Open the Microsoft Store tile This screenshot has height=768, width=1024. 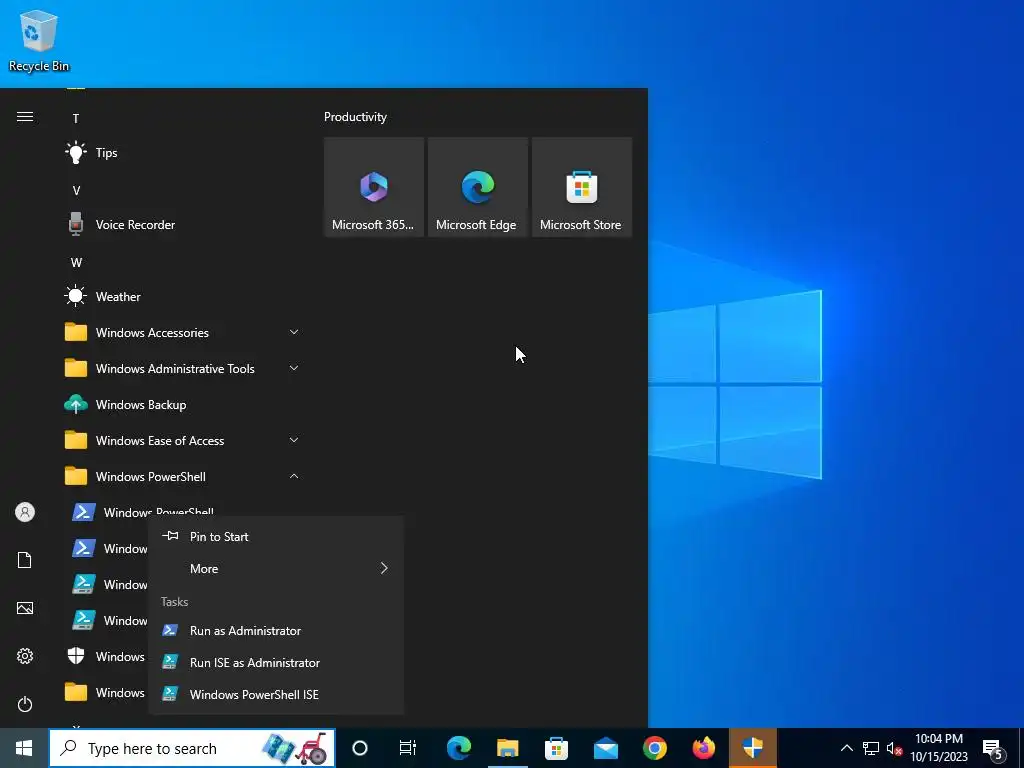click(x=582, y=187)
